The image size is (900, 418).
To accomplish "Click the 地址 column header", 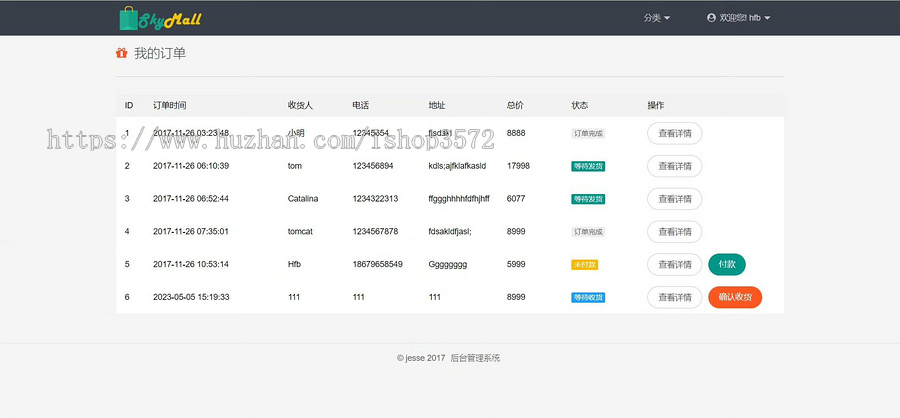I will (437, 106).
